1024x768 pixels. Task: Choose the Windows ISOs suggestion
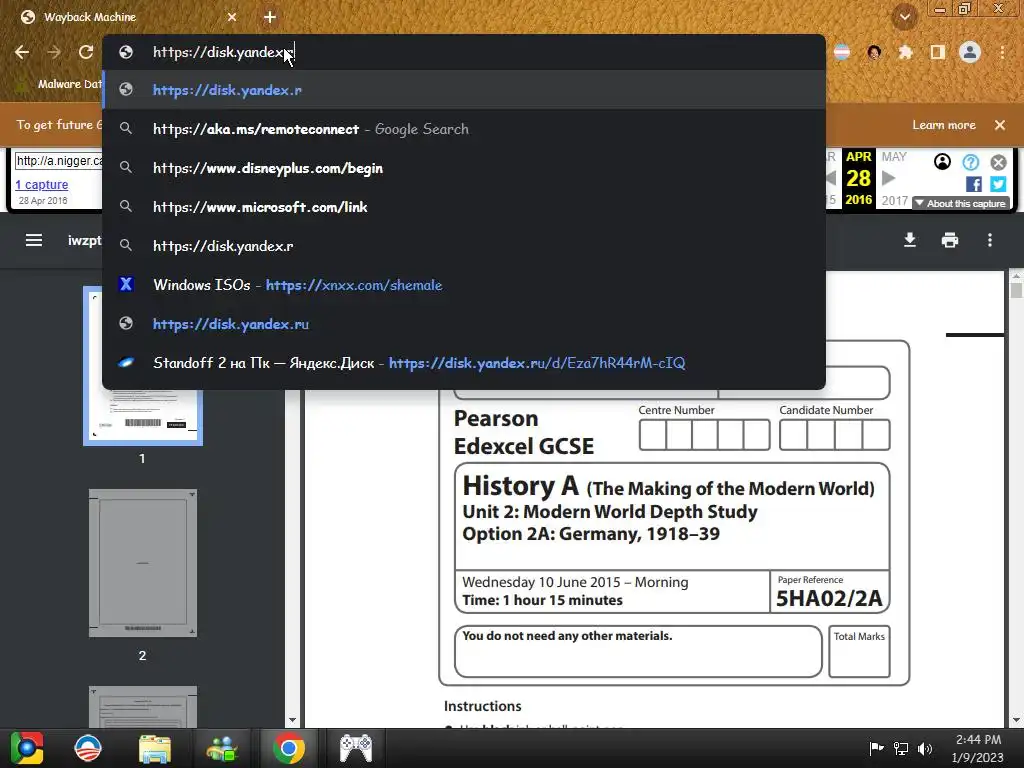click(464, 285)
